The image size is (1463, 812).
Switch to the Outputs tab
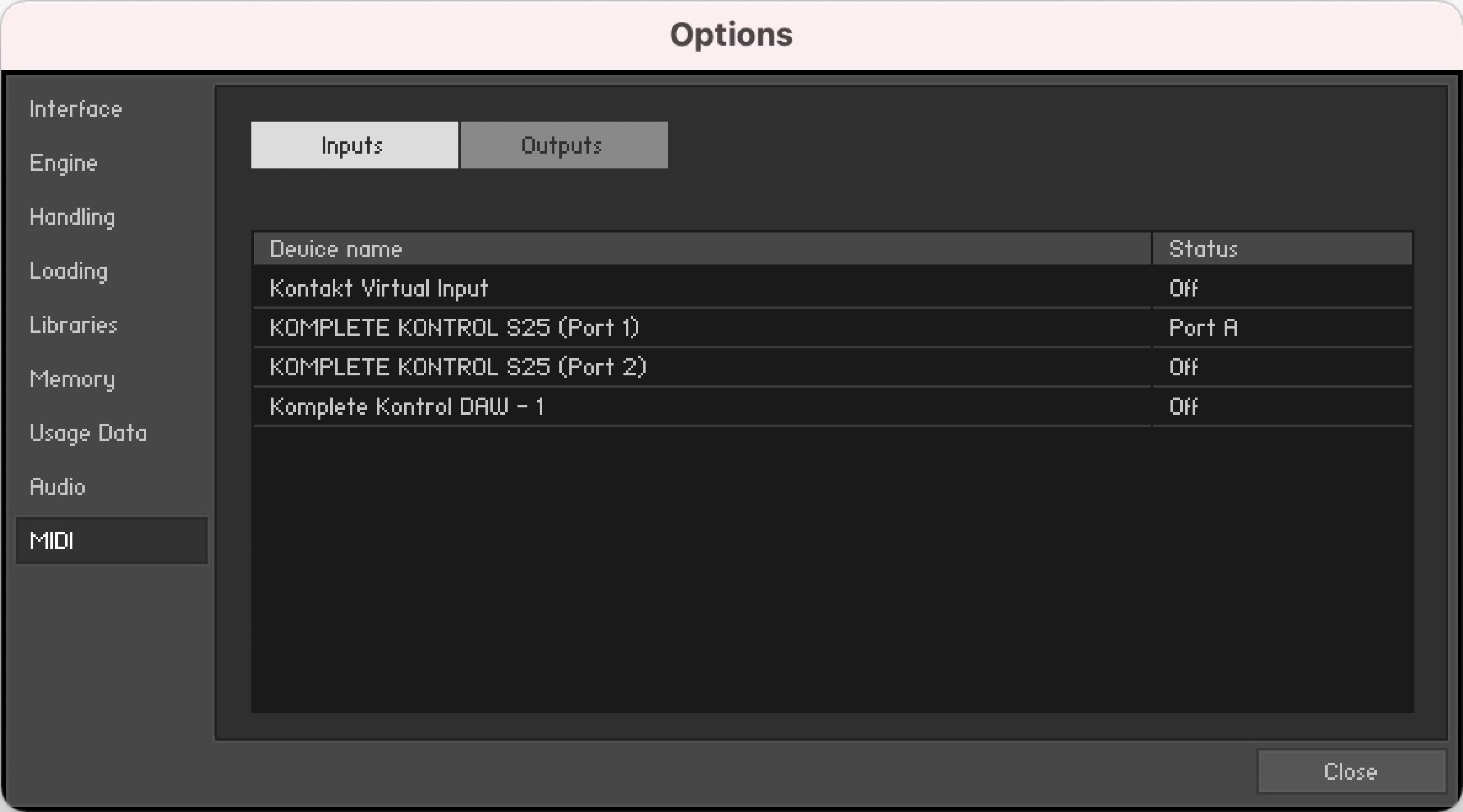tap(563, 145)
